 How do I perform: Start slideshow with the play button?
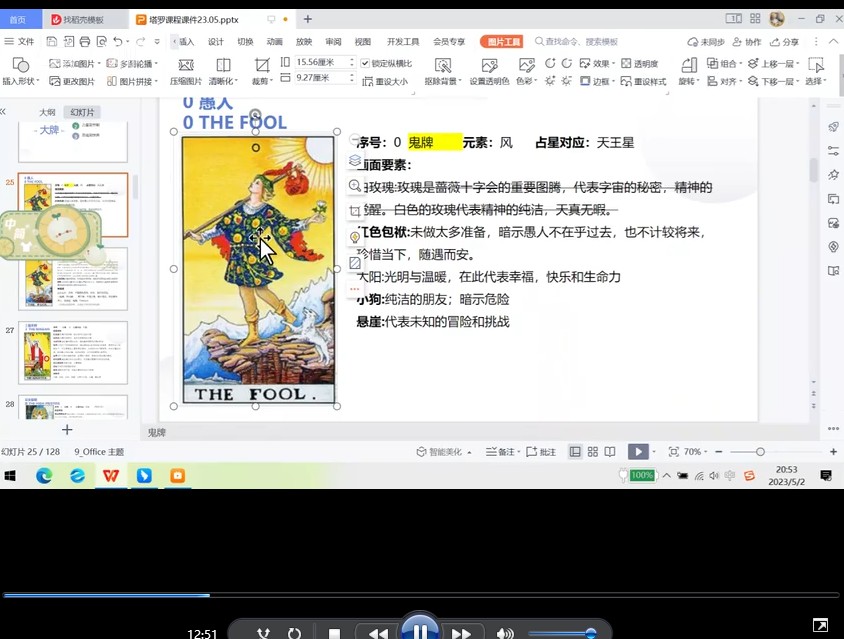pos(637,451)
